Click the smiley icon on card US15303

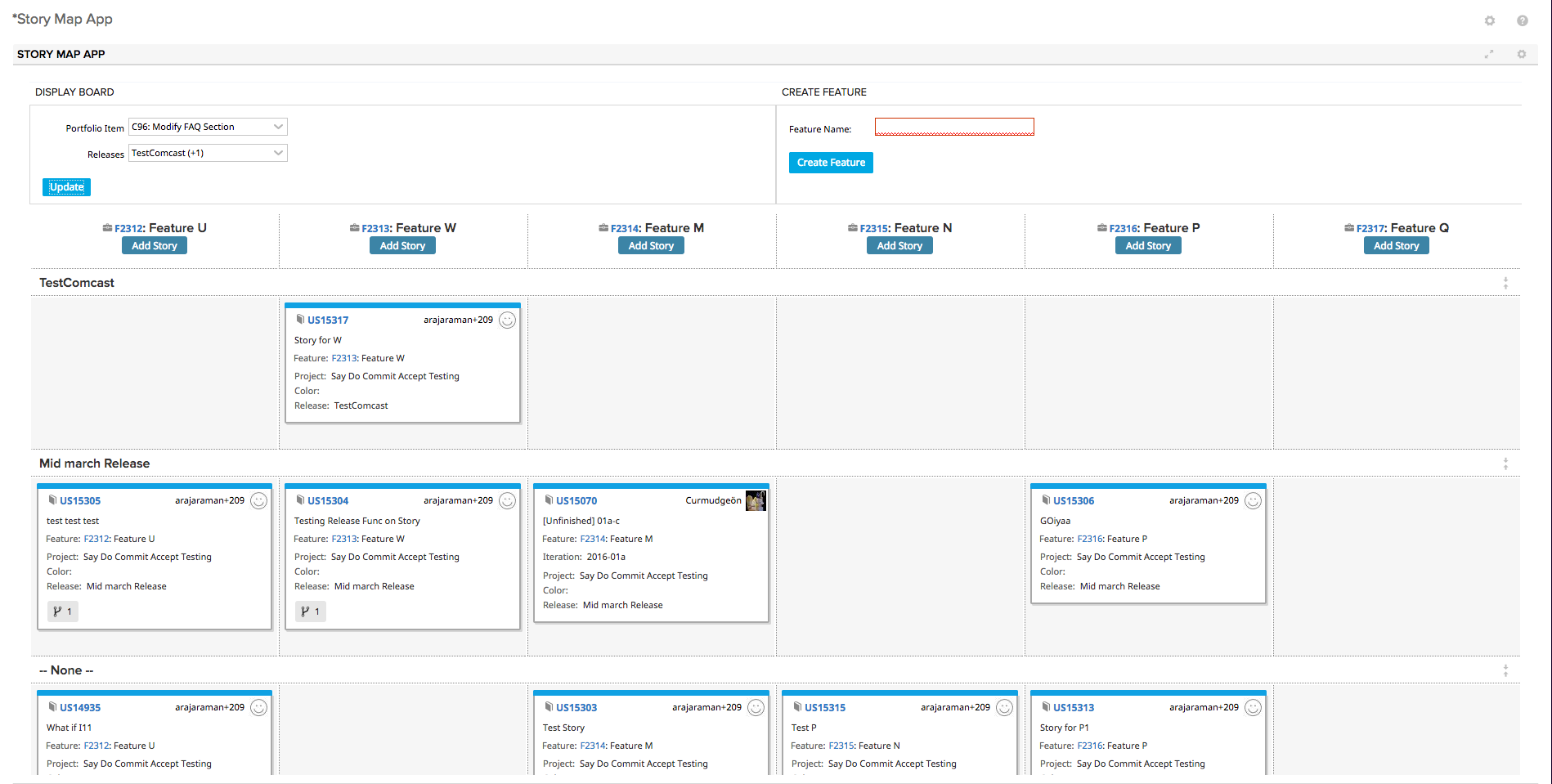(x=756, y=708)
